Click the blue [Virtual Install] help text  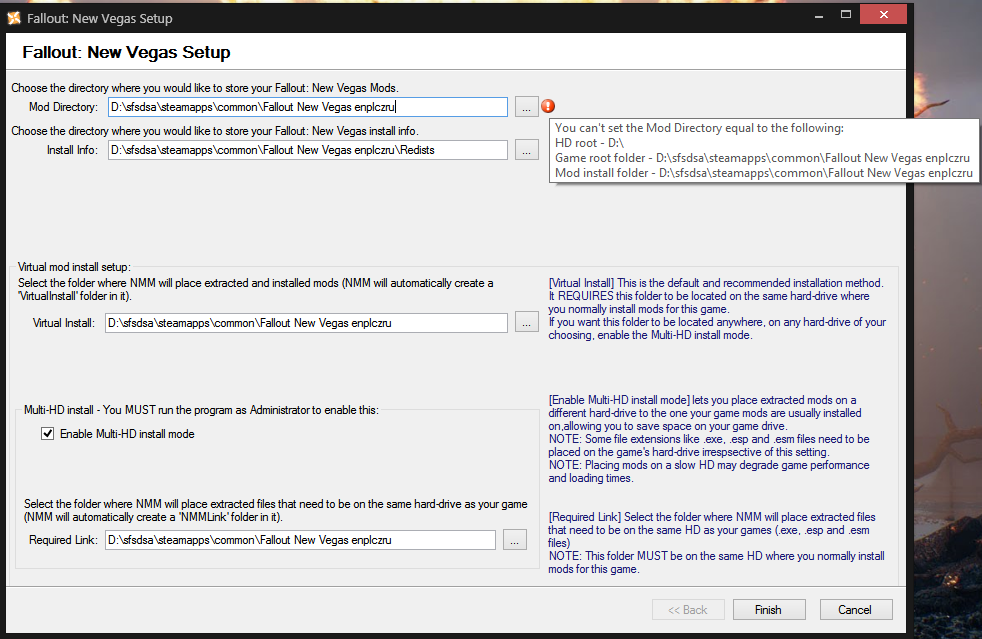717,309
